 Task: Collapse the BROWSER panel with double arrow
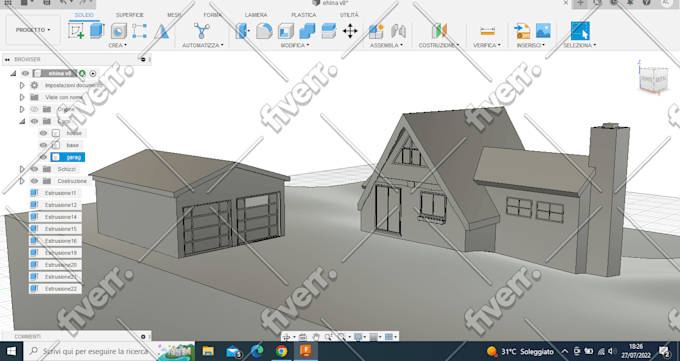tap(7, 59)
